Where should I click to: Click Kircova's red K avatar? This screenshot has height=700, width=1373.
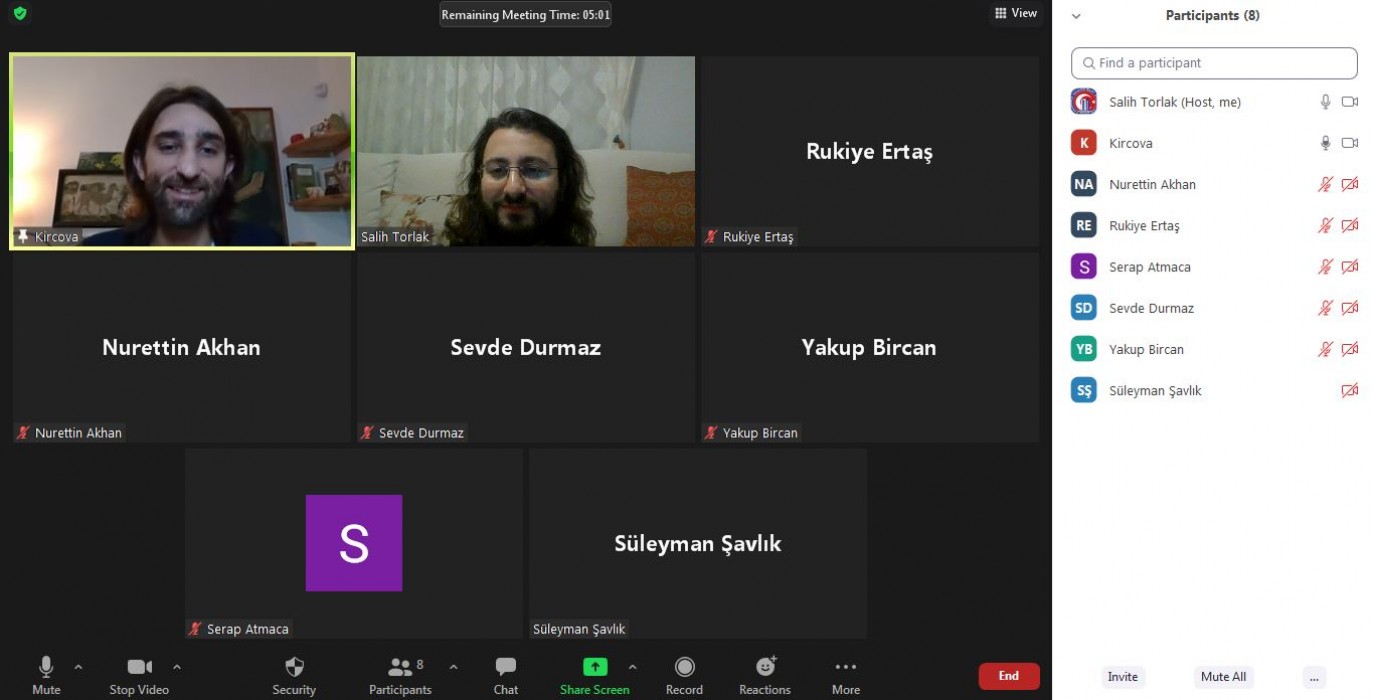click(x=1084, y=143)
